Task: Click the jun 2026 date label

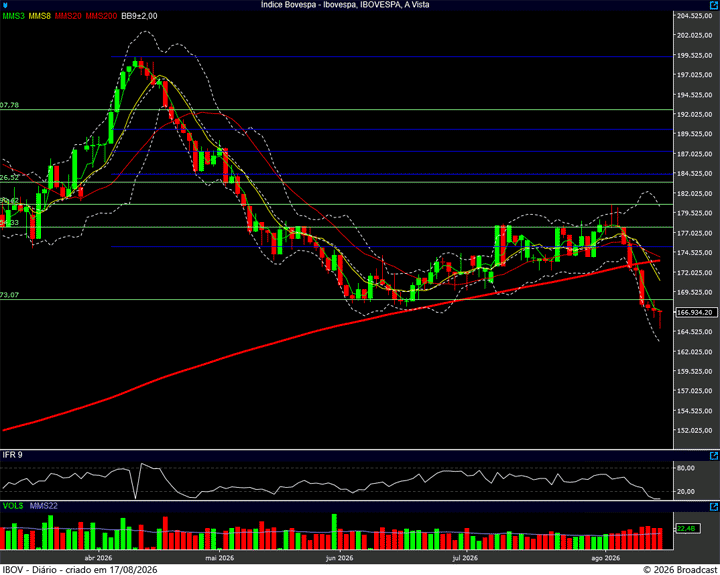Action: 339,558
